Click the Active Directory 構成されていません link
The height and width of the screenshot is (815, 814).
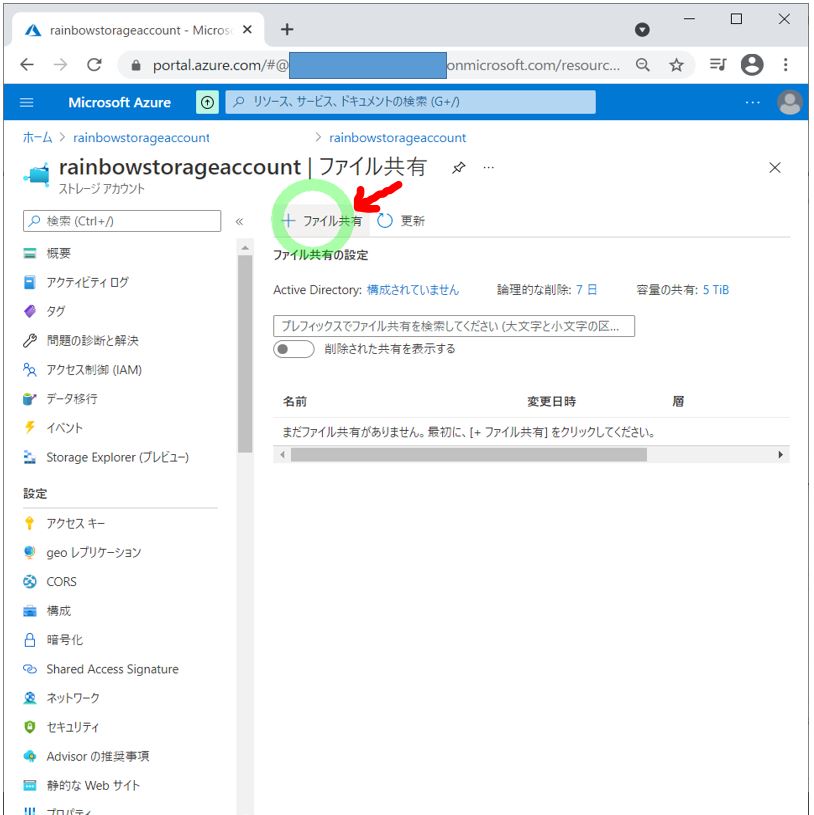[x=413, y=290]
